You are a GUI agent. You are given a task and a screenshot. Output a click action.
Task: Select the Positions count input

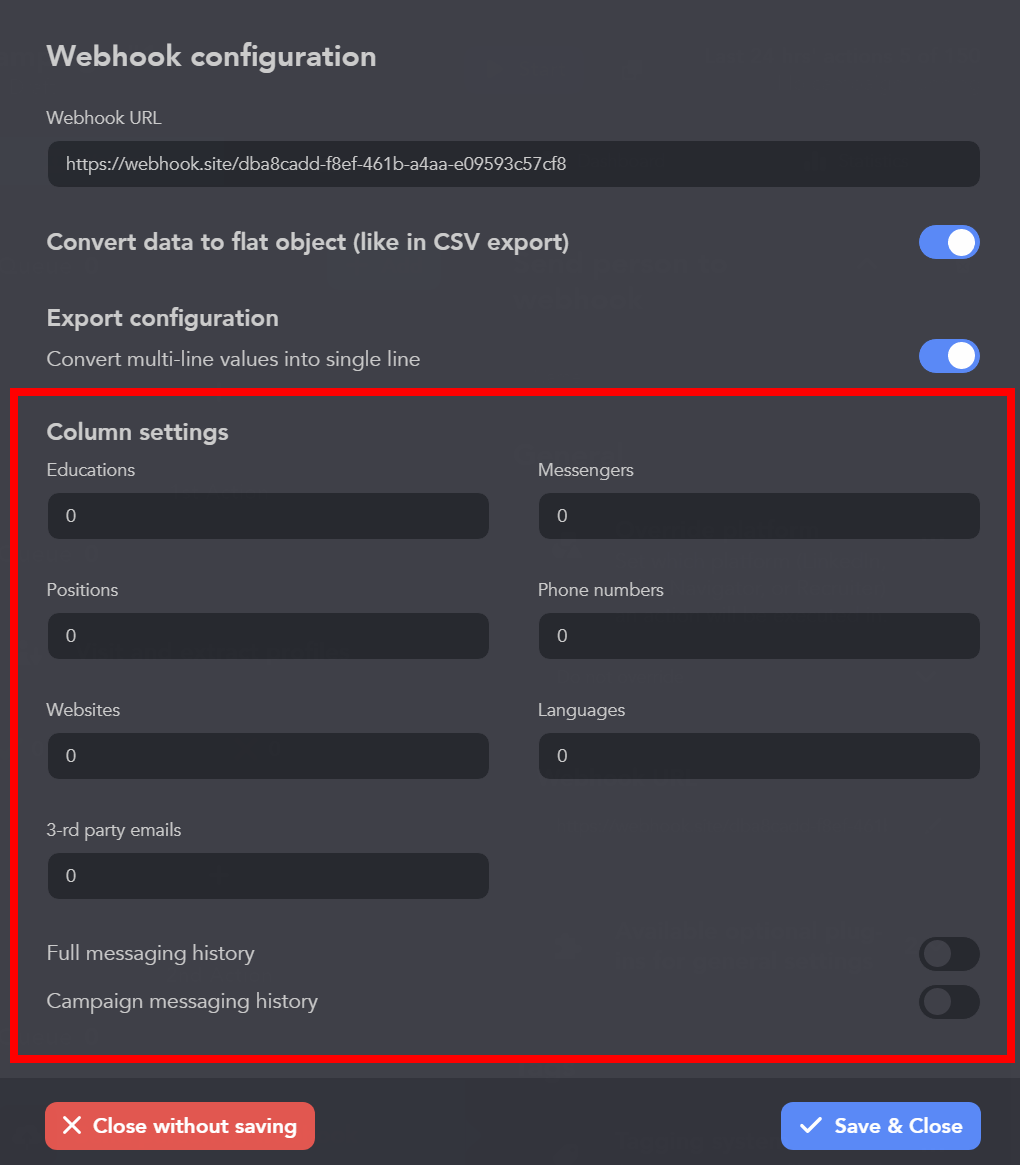click(268, 636)
